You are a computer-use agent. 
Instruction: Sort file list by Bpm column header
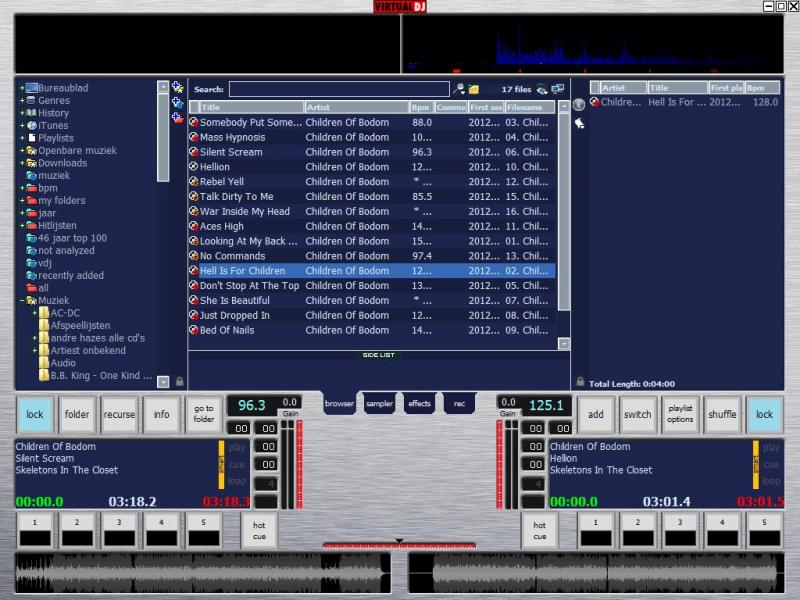[x=421, y=107]
